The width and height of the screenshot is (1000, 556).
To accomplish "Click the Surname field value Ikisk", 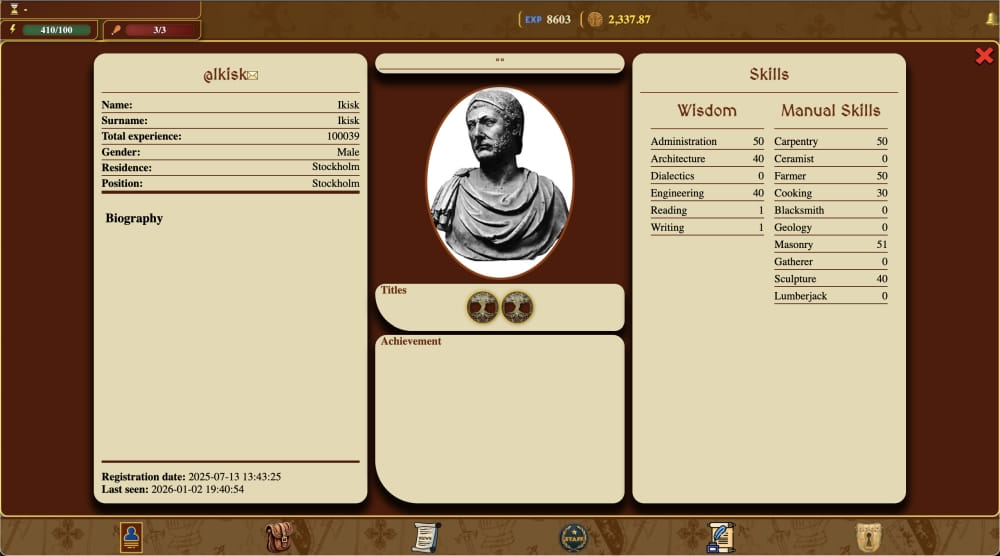I will click(348, 121).
